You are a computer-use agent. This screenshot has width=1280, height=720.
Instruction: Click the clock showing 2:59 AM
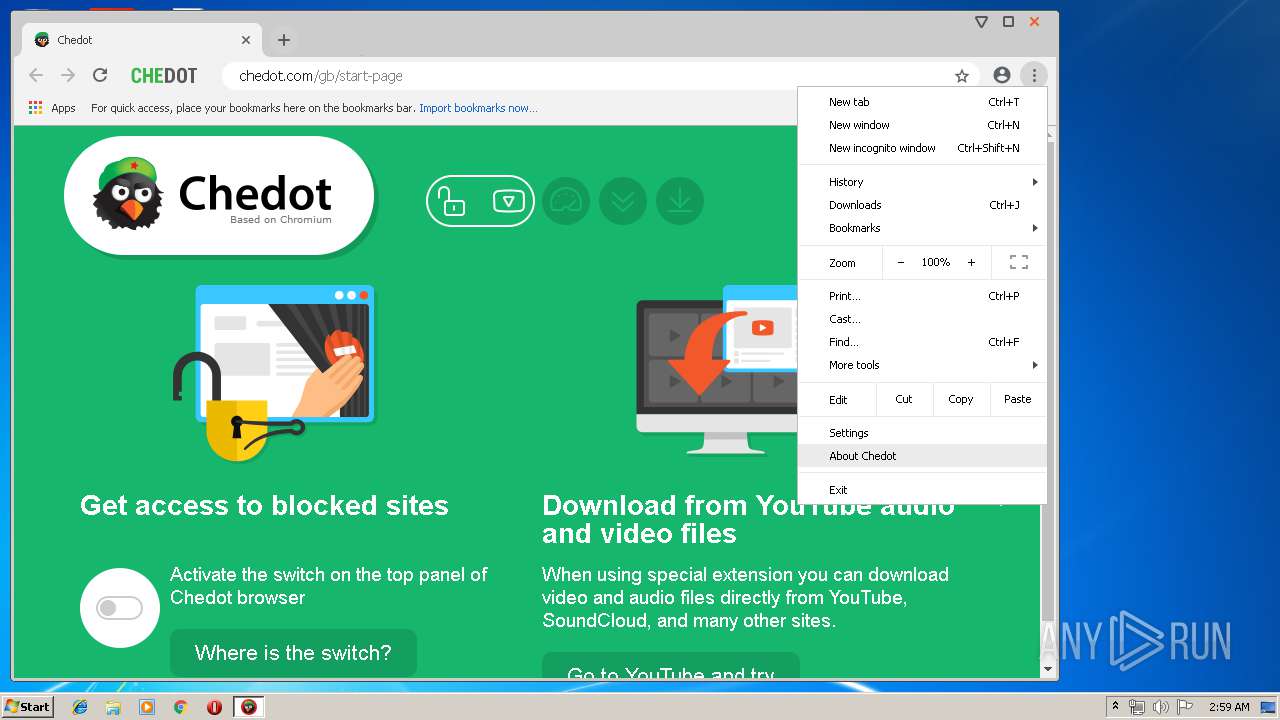[1228, 707]
